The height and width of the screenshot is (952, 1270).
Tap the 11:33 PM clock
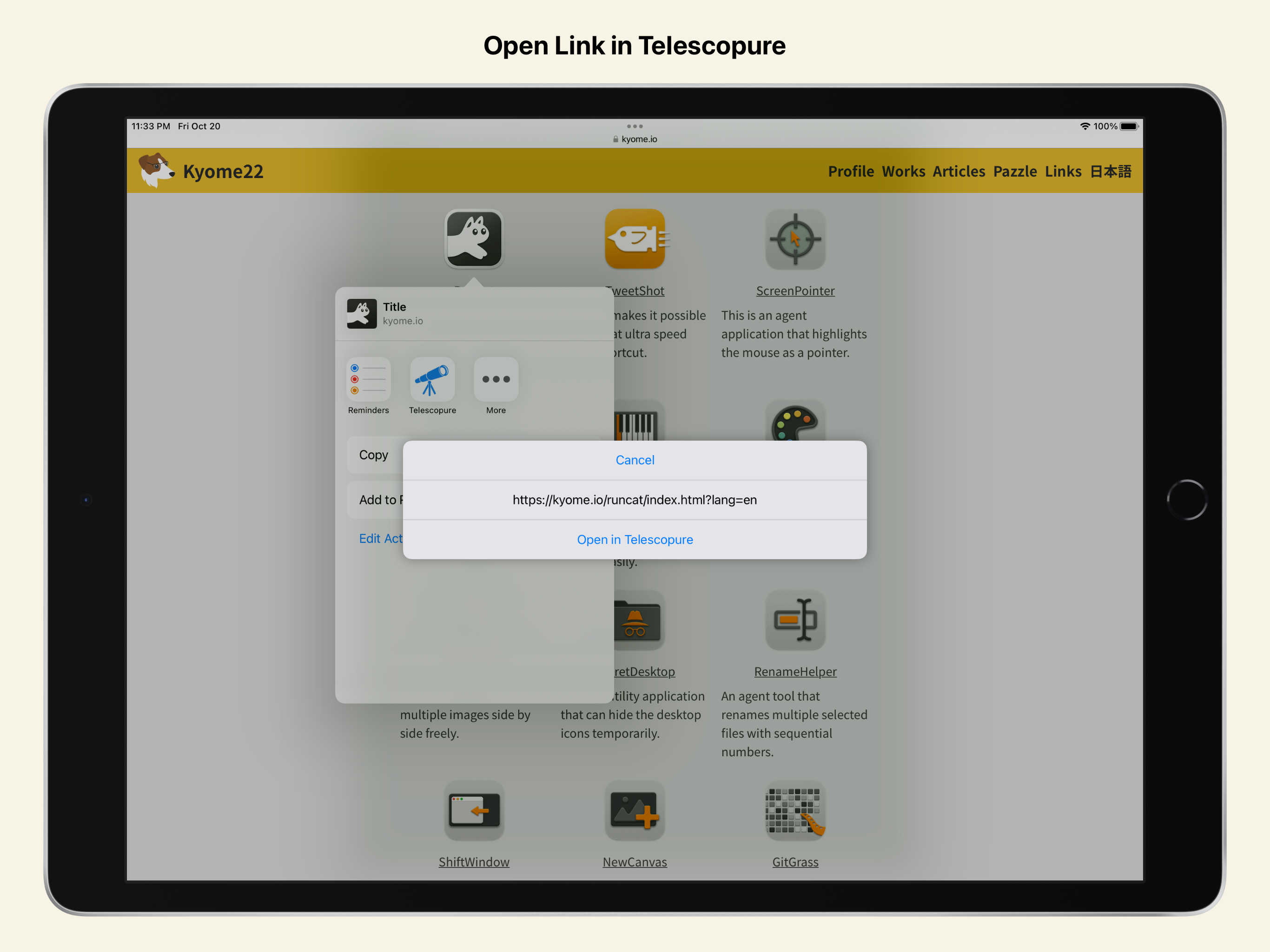click(x=151, y=126)
